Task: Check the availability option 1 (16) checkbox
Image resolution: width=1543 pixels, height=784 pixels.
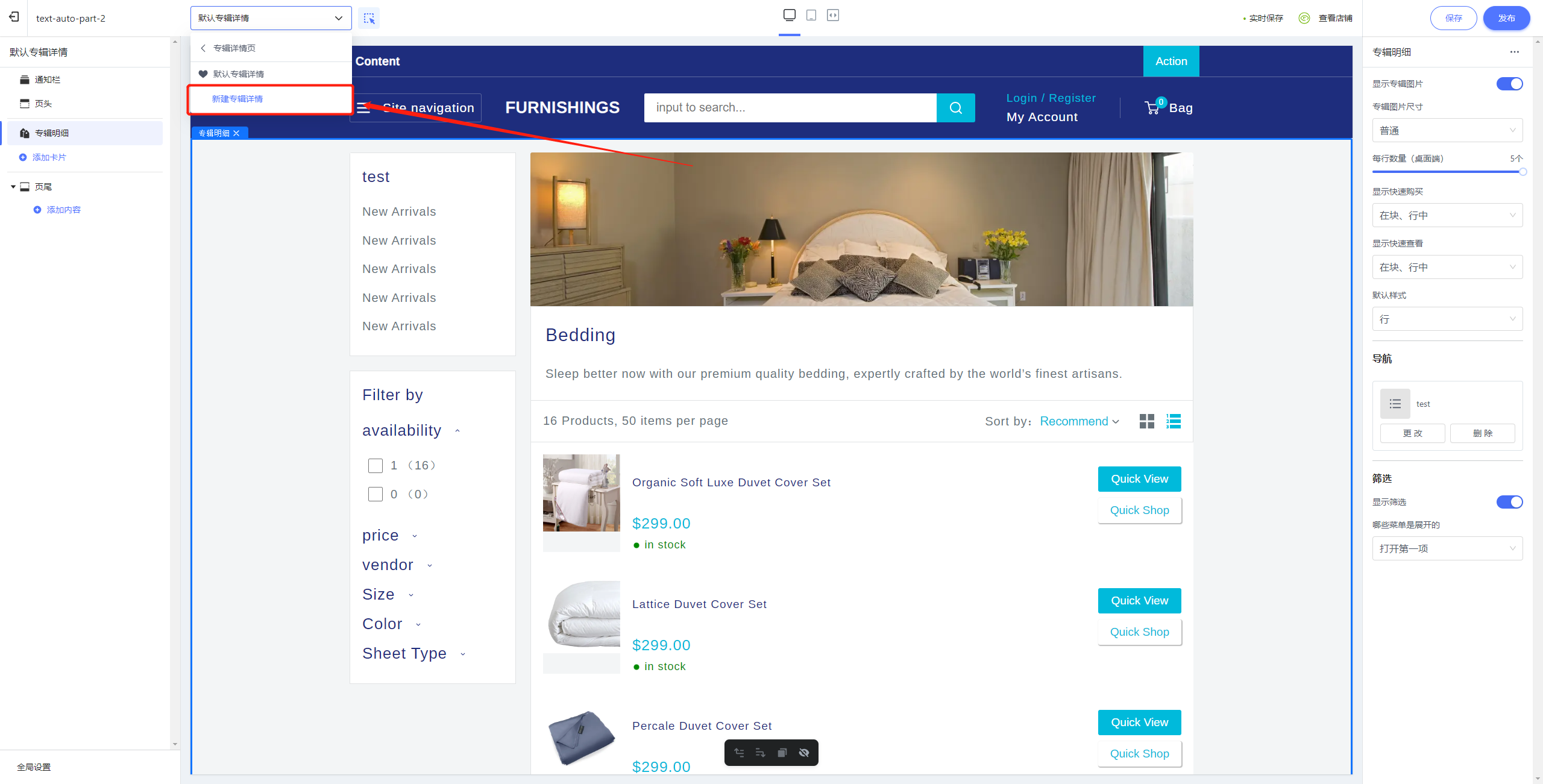Action: pyautogui.click(x=376, y=466)
